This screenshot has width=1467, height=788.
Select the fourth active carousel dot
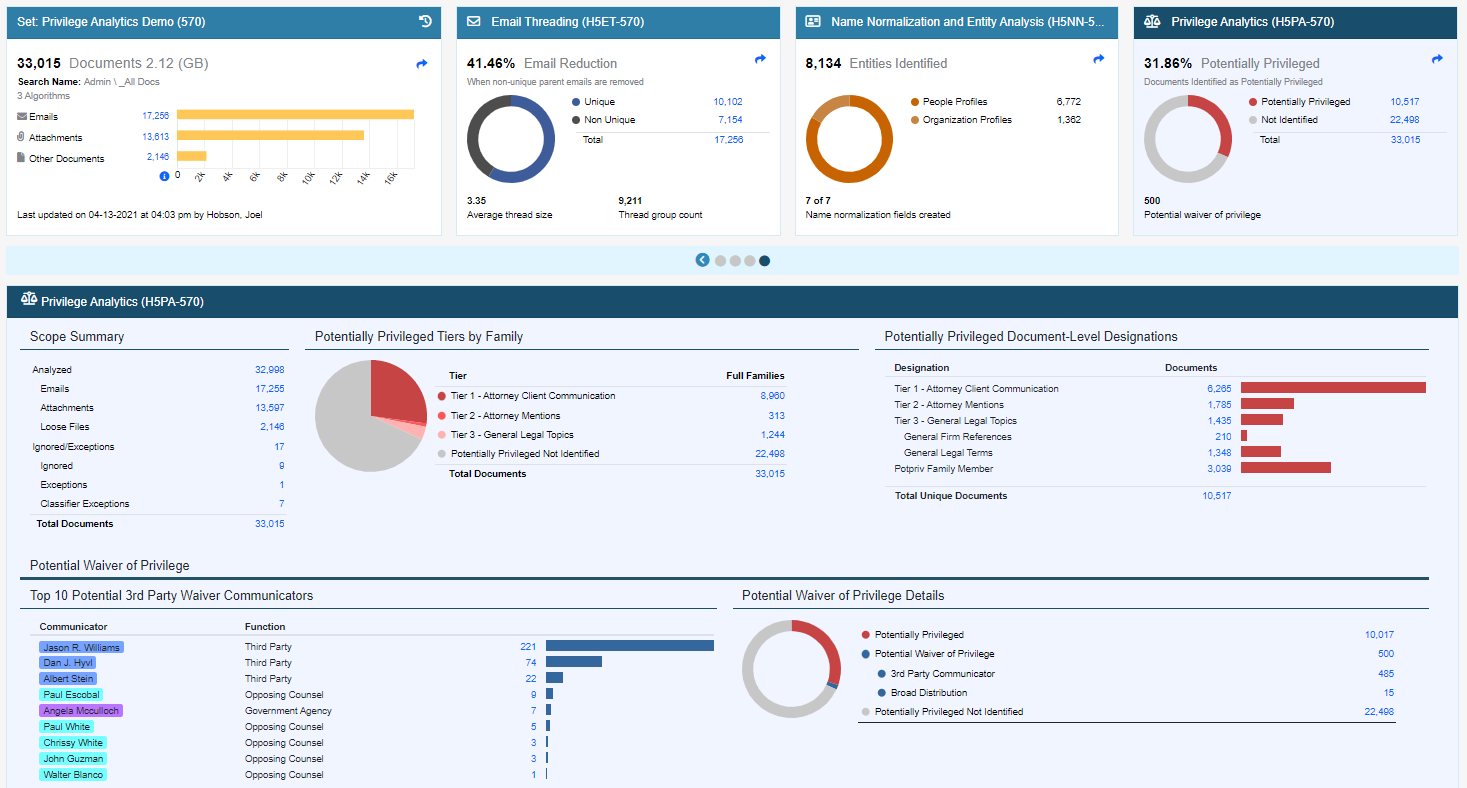point(765,261)
